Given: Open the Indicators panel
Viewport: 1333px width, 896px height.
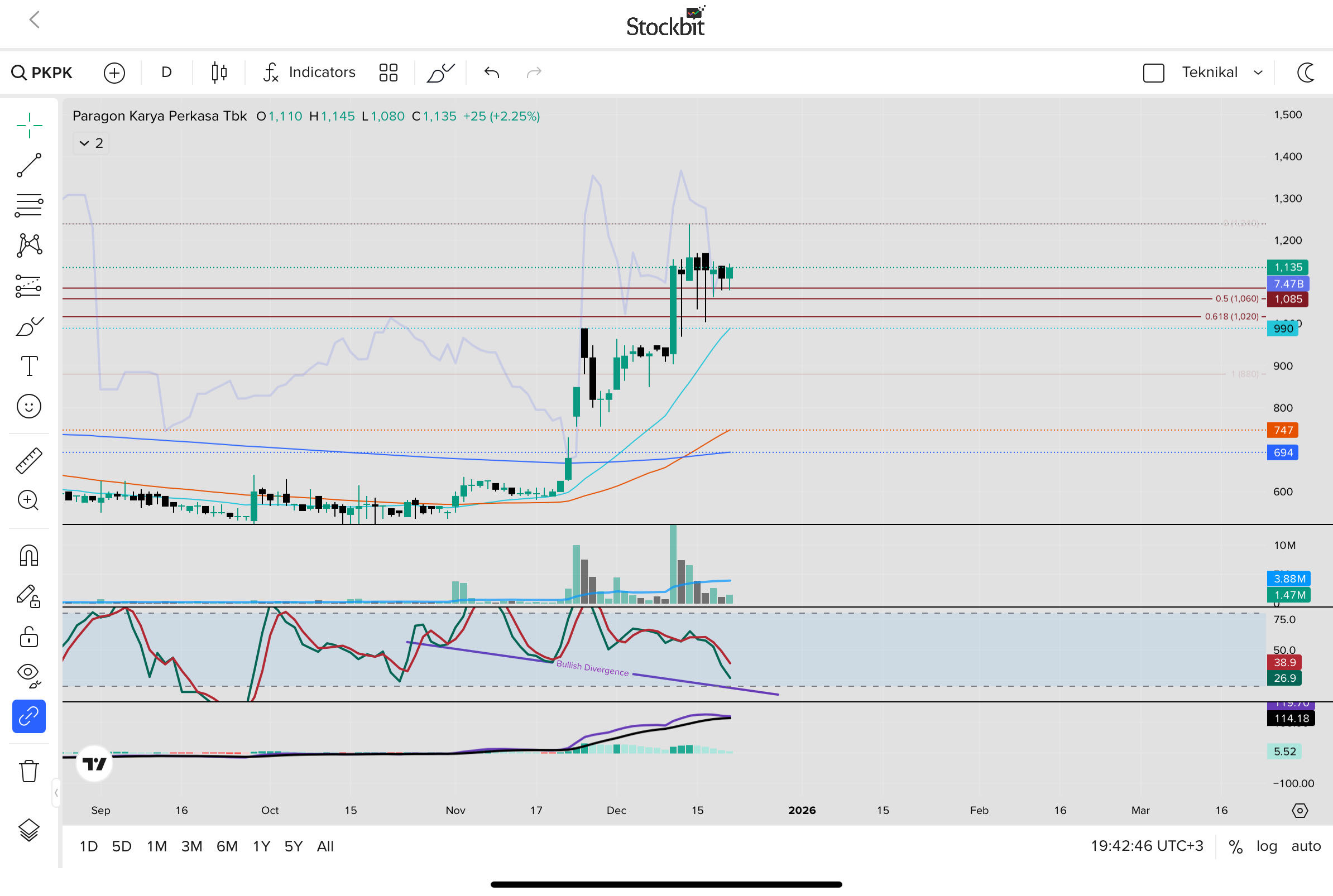Looking at the screenshot, I should click(x=309, y=73).
